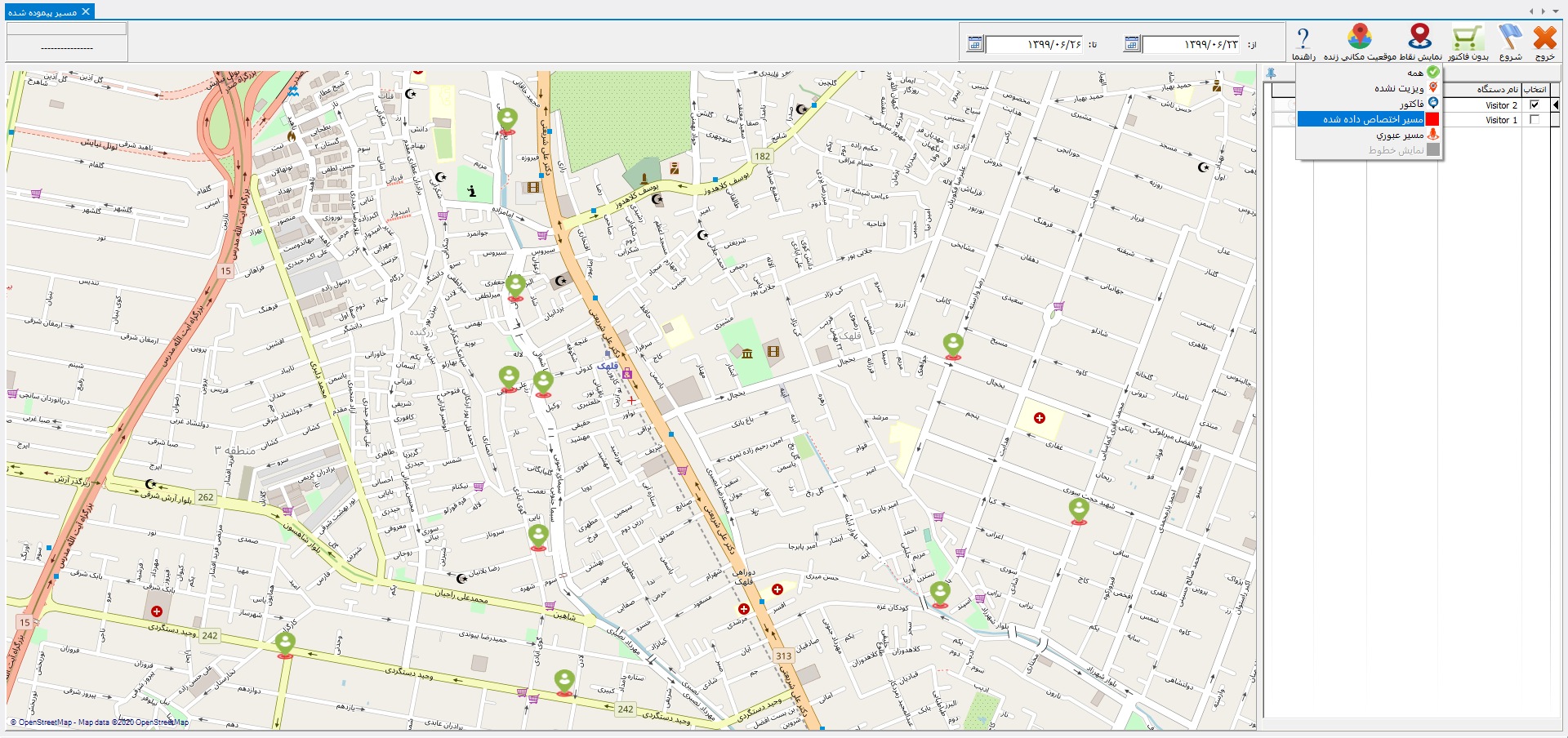Select 'مسیر عبوری' in the popup menu
1568x738 pixels.
click(1399, 135)
